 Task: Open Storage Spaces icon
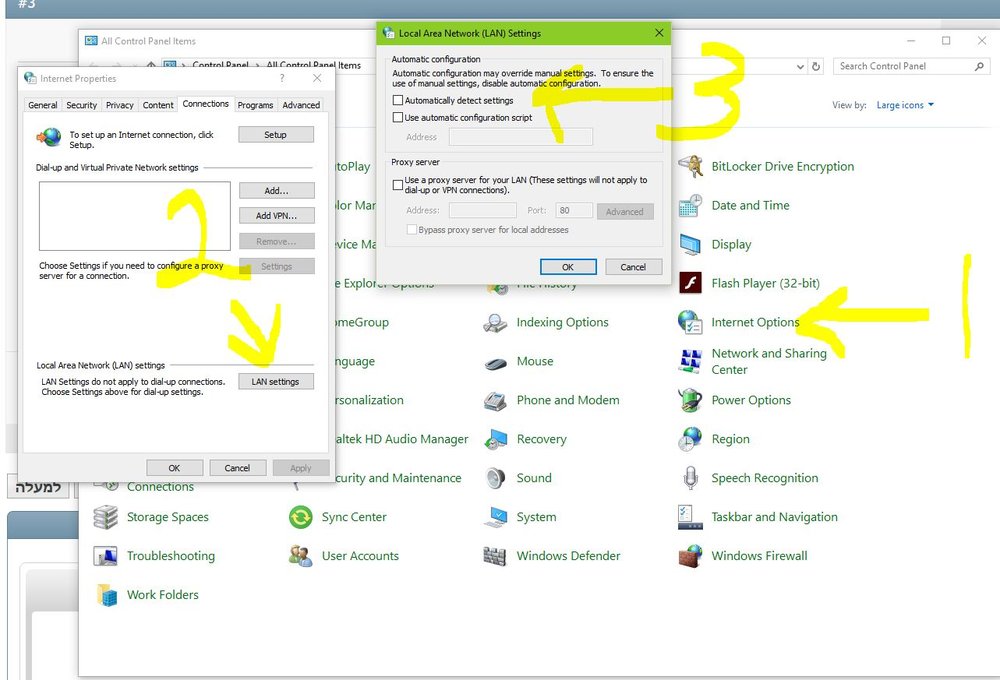[105, 517]
